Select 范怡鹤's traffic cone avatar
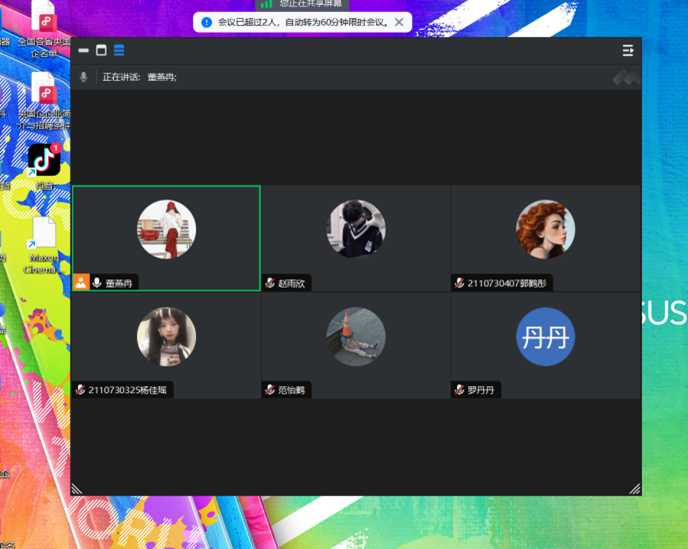Screen dimensions: 688x549 pyautogui.click(x=356, y=337)
